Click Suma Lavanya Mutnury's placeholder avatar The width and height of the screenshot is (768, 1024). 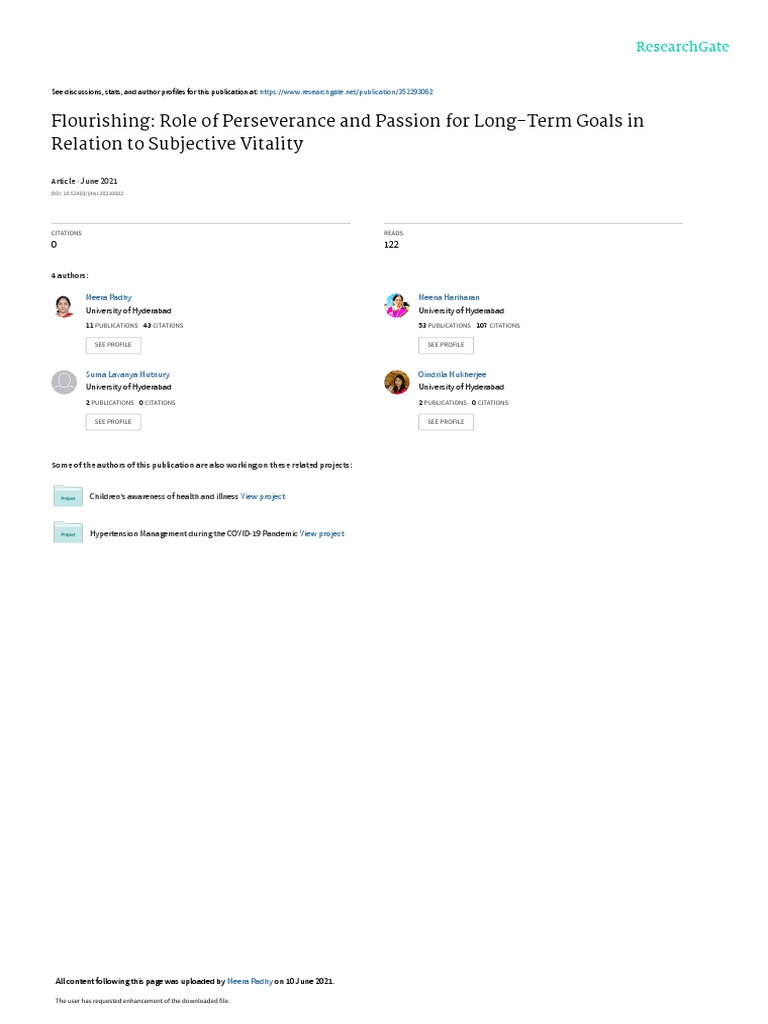[64, 383]
